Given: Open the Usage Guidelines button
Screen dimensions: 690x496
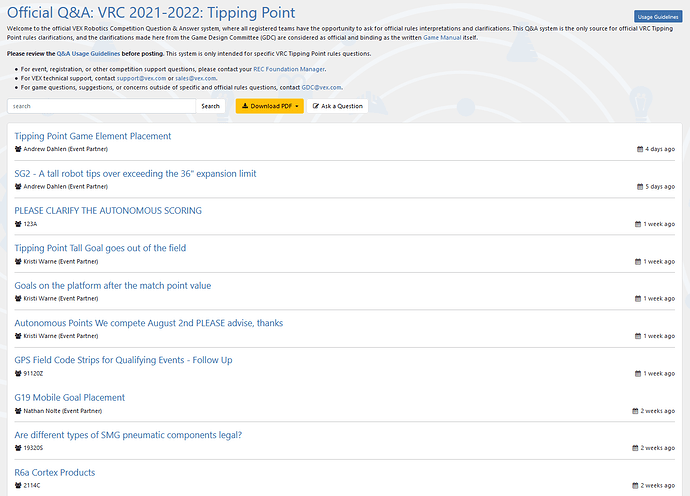Looking at the screenshot, I should click(659, 17).
